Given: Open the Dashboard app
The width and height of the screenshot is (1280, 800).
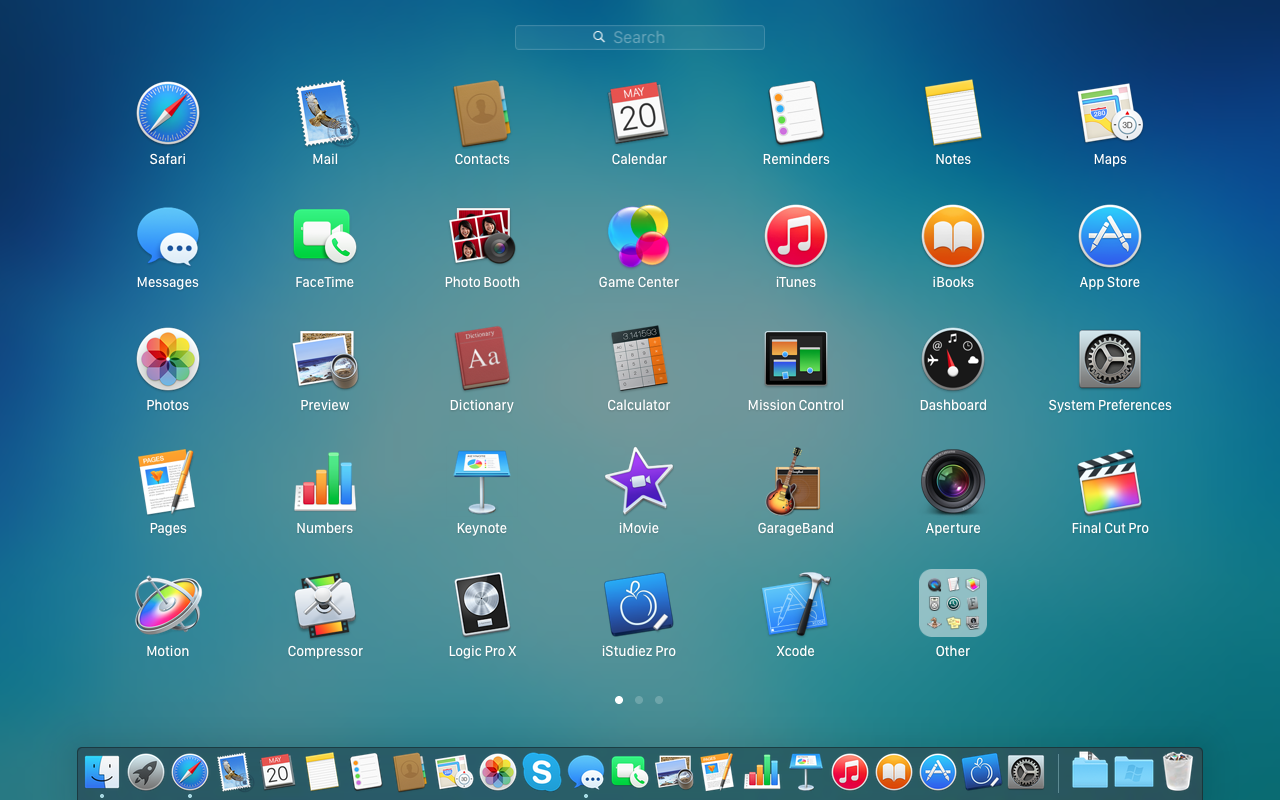Looking at the screenshot, I should 953,359.
